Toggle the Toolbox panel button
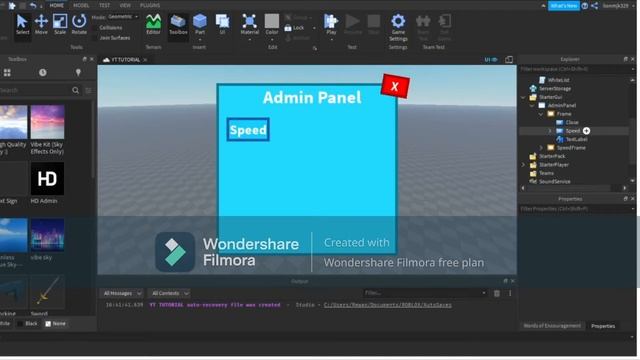Image resolution: width=640 pixels, height=360 pixels. point(178,24)
